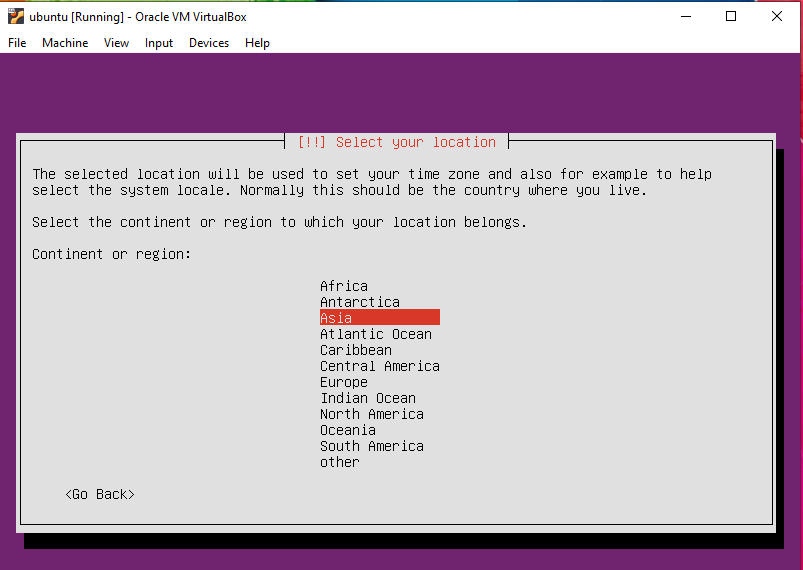Image resolution: width=803 pixels, height=570 pixels.
Task: Minimize the VirtualBox window
Action: pyautogui.click(x=686, y=16)
